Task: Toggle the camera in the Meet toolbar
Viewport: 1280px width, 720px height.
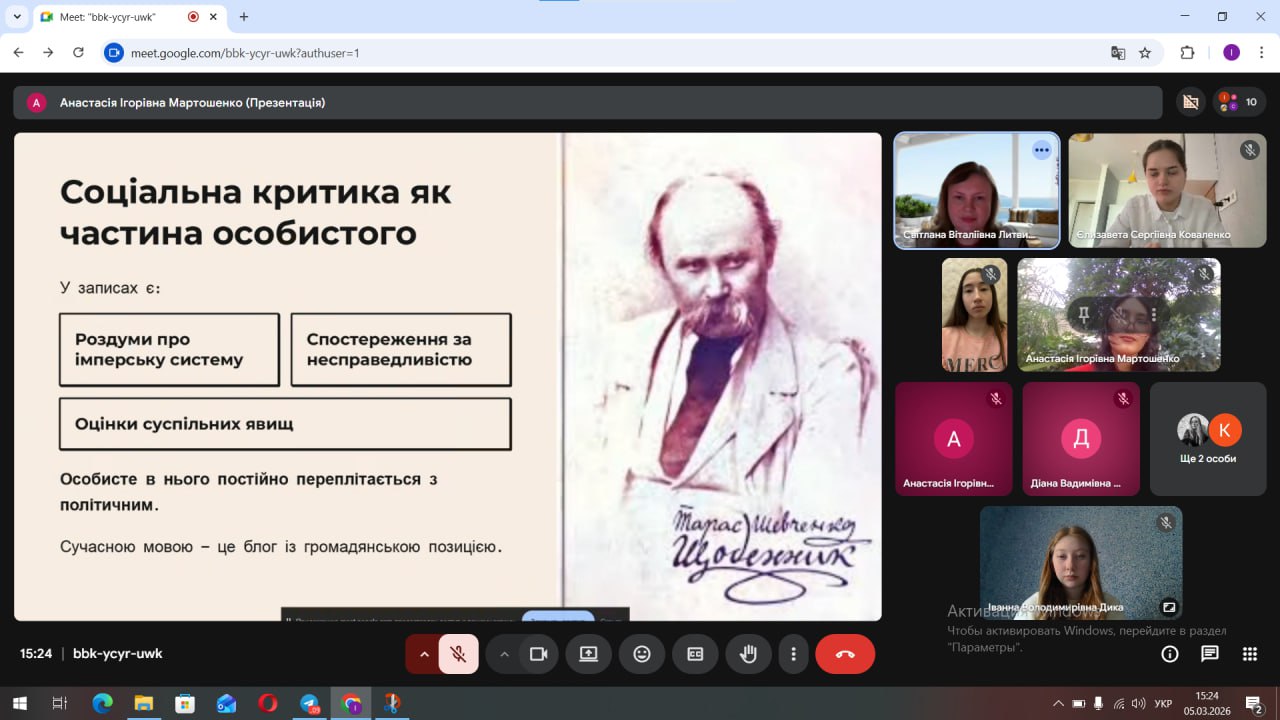Action: tap(539, 654)
